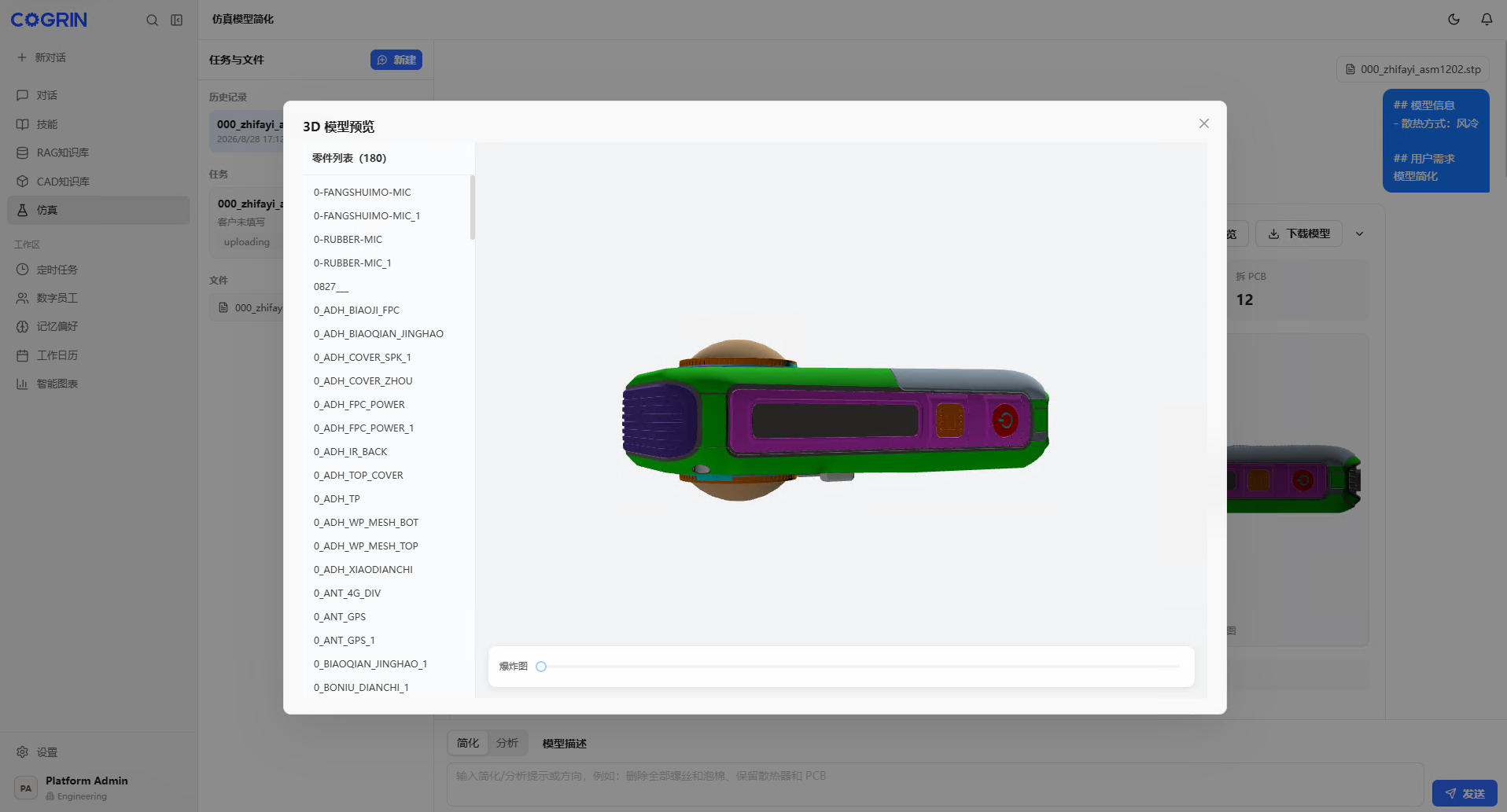Select part 0-RUBBER-MIC in the list
The image size is (1507, 812).
386,239
